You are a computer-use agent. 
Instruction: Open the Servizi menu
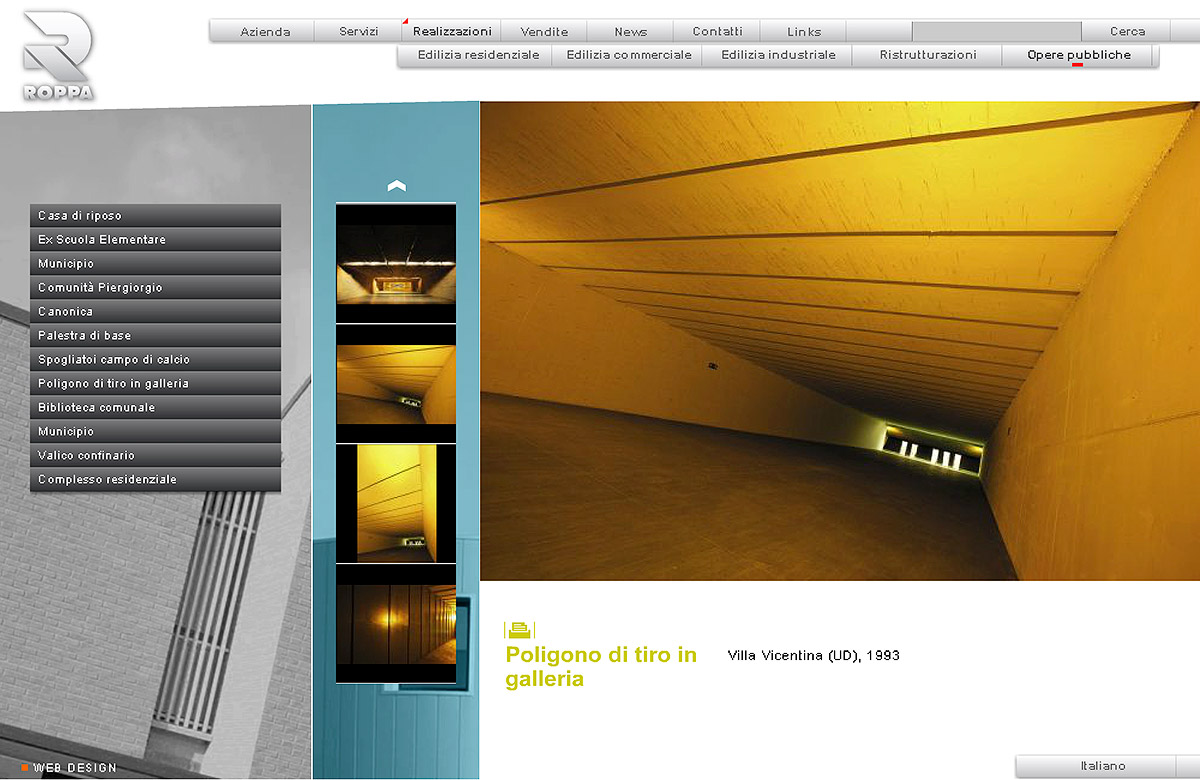(x=358, y=32)
